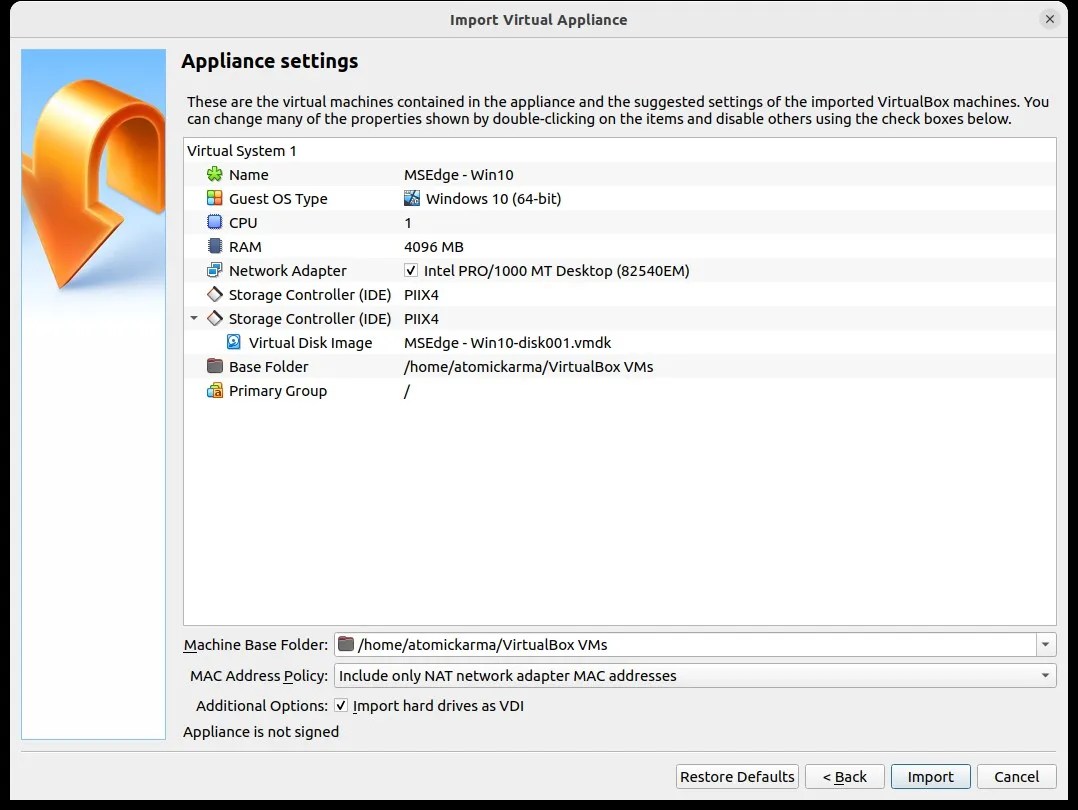Disable Import hard drives as VDI

(340, 705)
